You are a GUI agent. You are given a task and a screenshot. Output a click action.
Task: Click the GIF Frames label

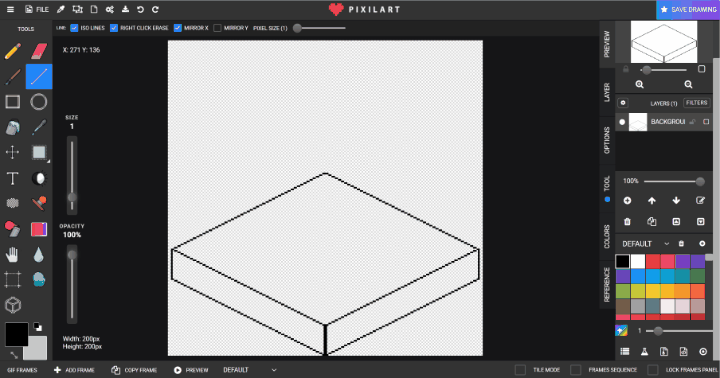coord(22,370)
